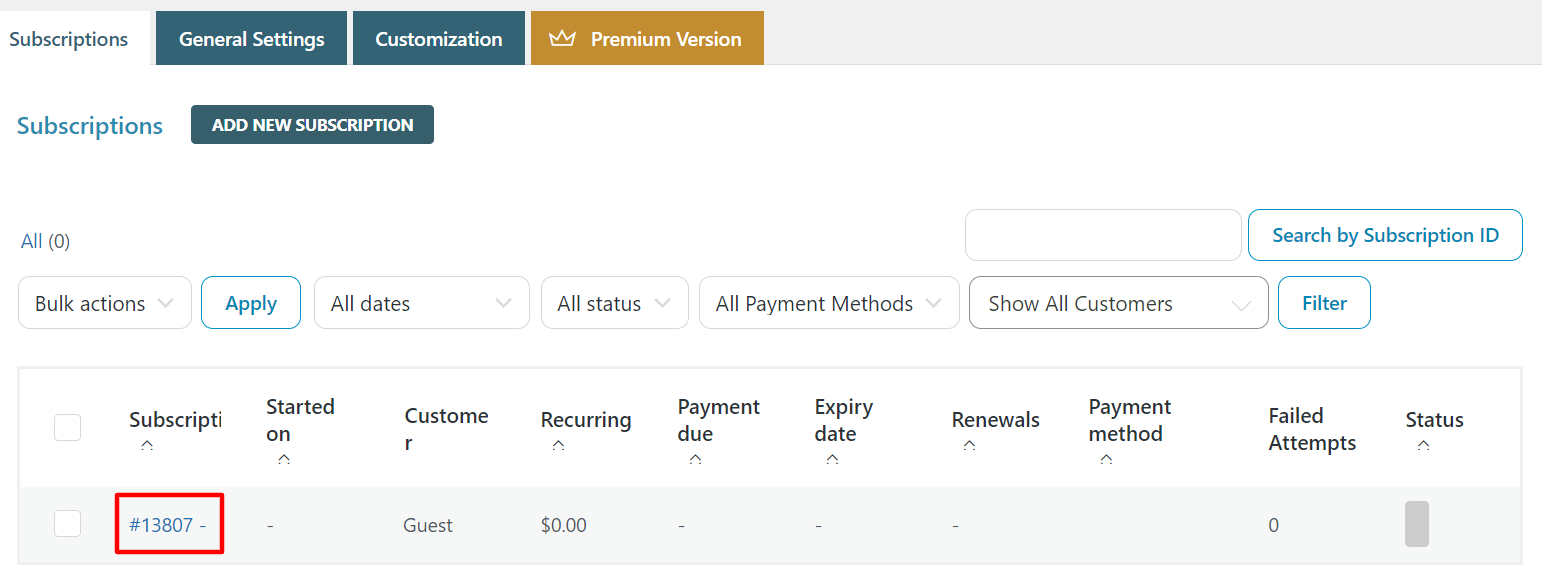Sort by Started on column arrow
1542x573 pixels.
[284, 459]
